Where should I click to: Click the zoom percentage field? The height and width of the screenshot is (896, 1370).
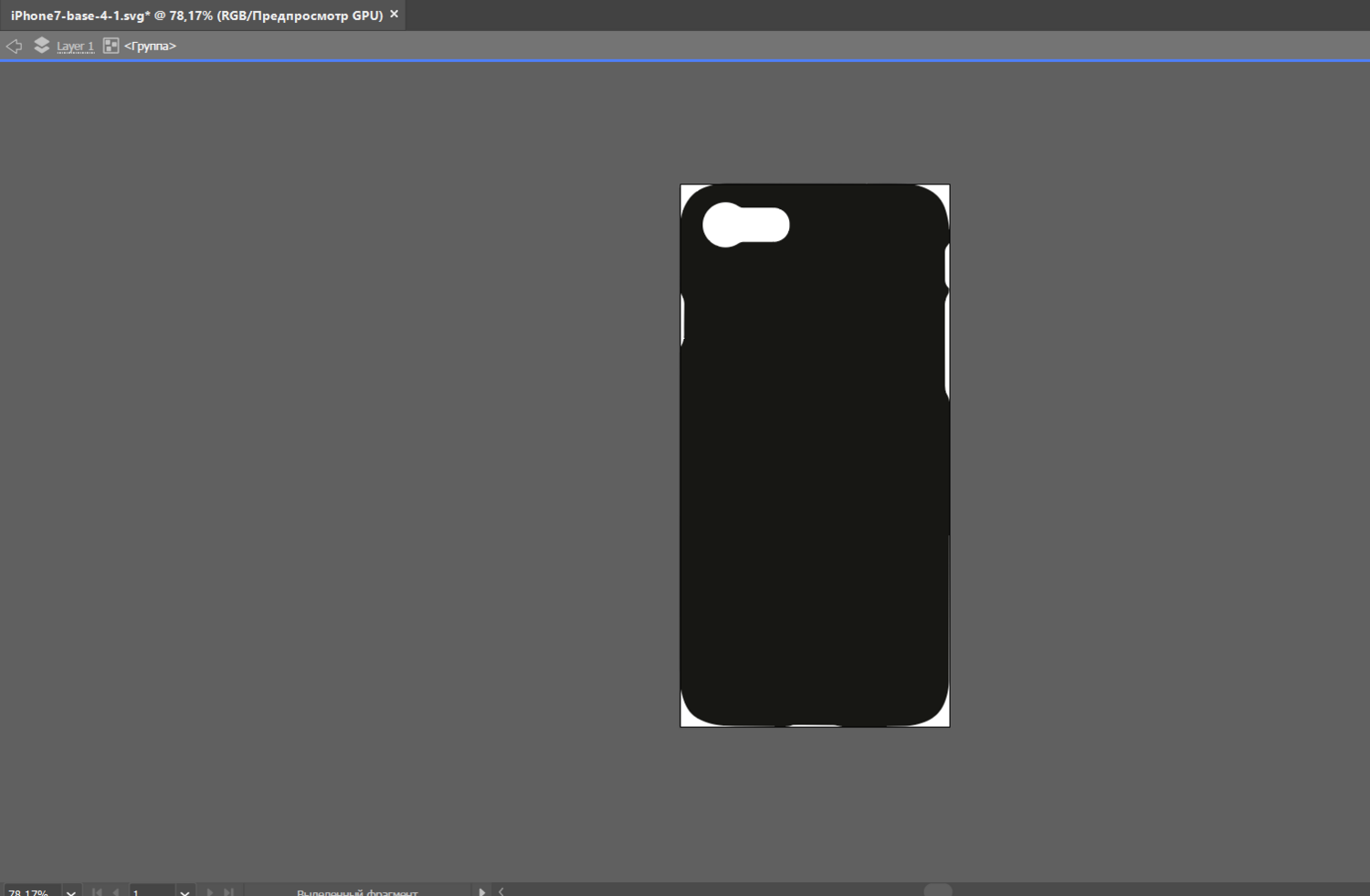(30, 891)
